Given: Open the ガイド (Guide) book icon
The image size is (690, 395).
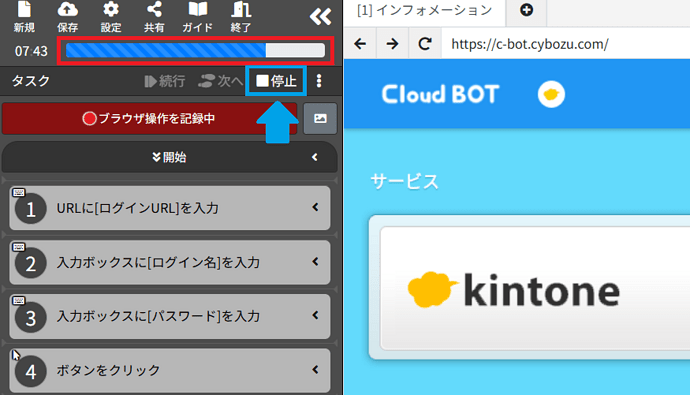Looking at the screenshot, I should [x=198, y=17].
